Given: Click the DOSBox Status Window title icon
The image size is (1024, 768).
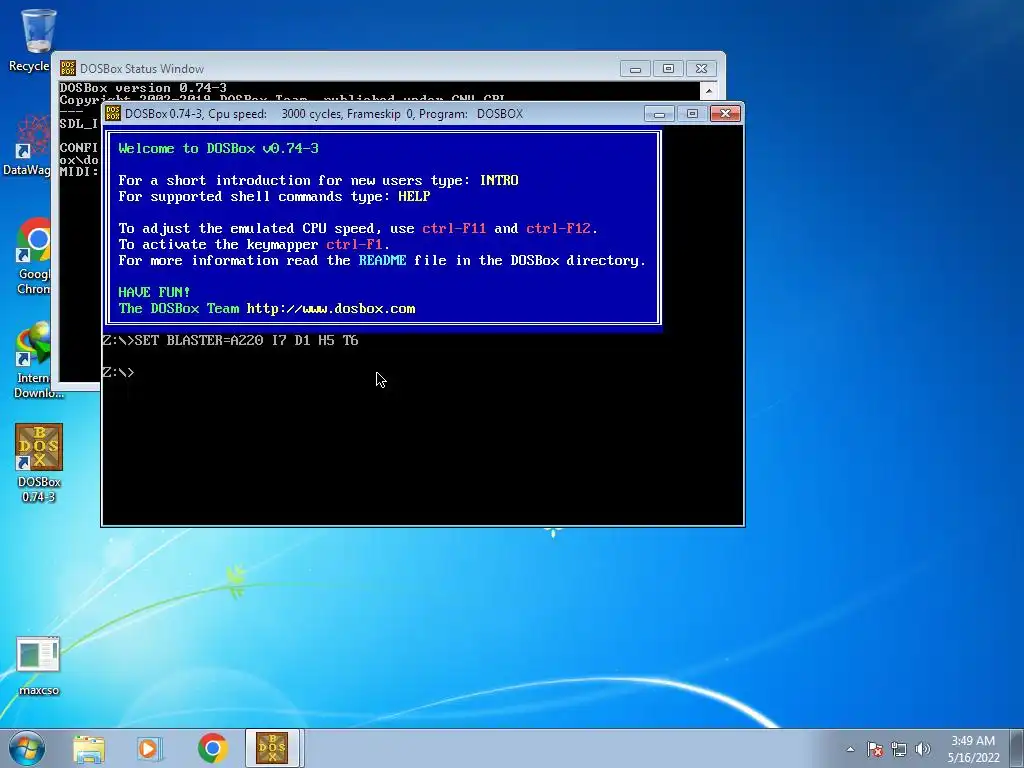Looking at the screenshot, I should 67,68.
